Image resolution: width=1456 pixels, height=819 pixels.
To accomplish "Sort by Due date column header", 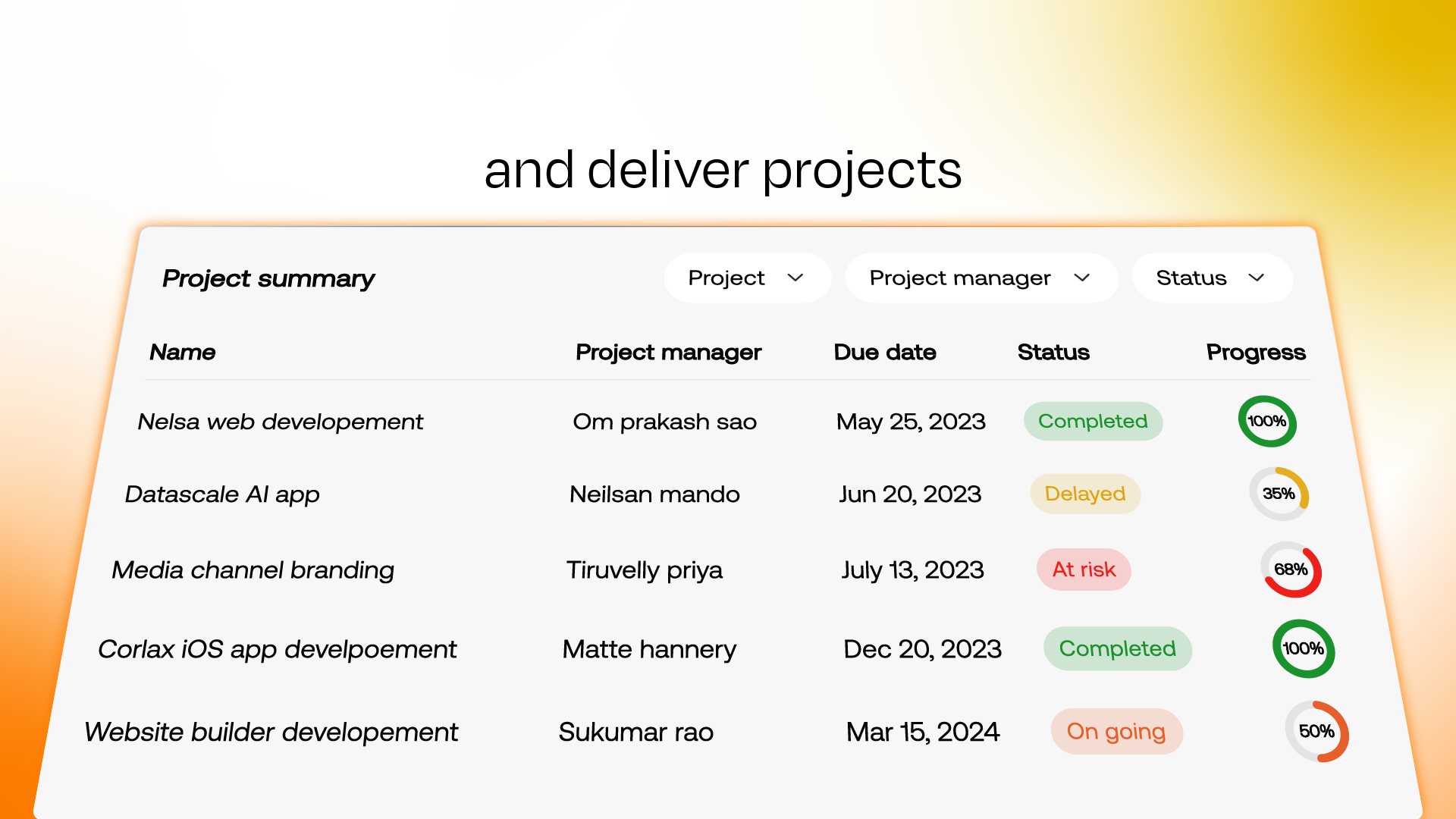I will (x=885, y=353).
